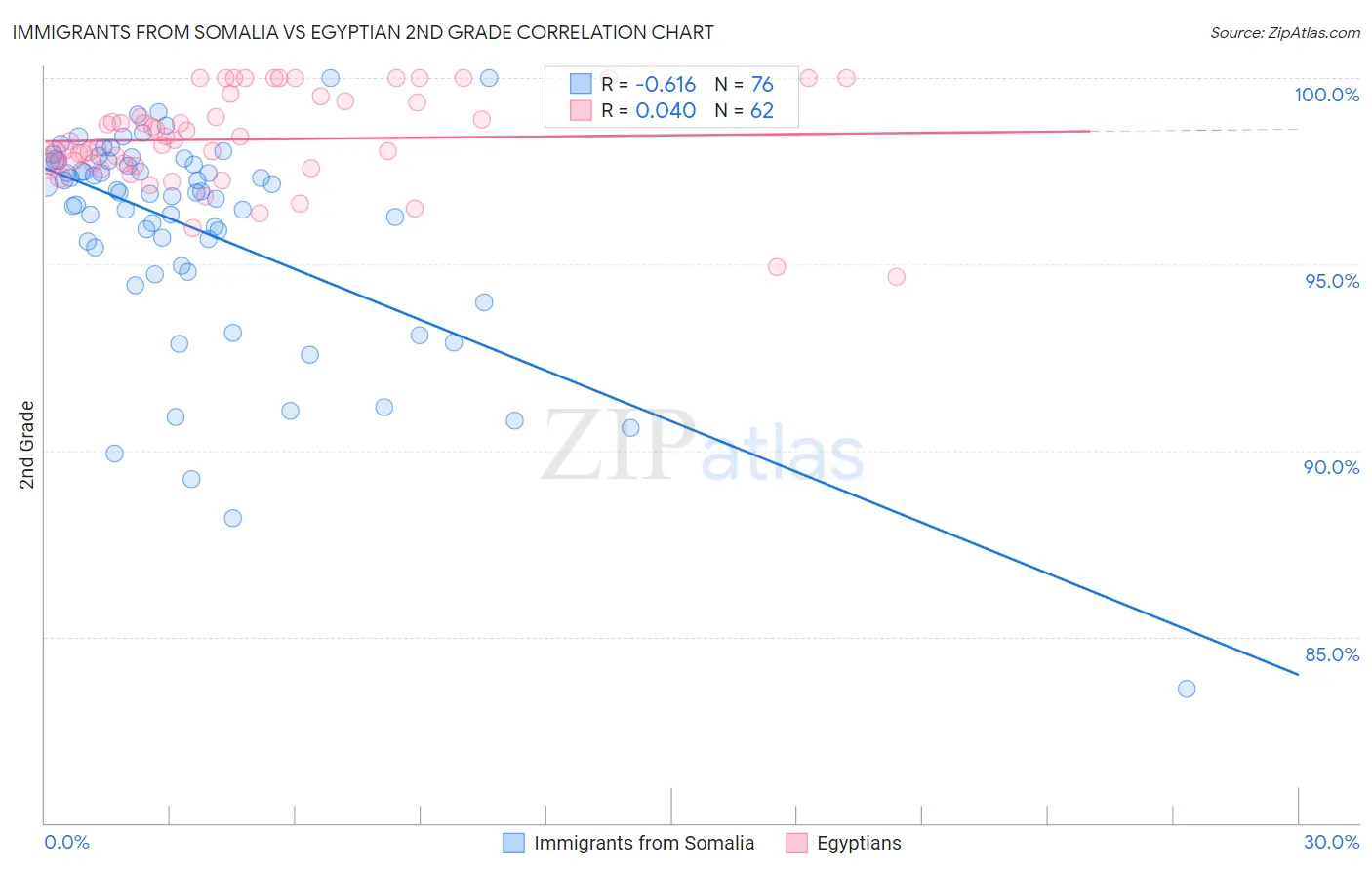The image size is (1372, 870).
Task: Click the pink Egyptians legend swatch
Action: (797, 843)
